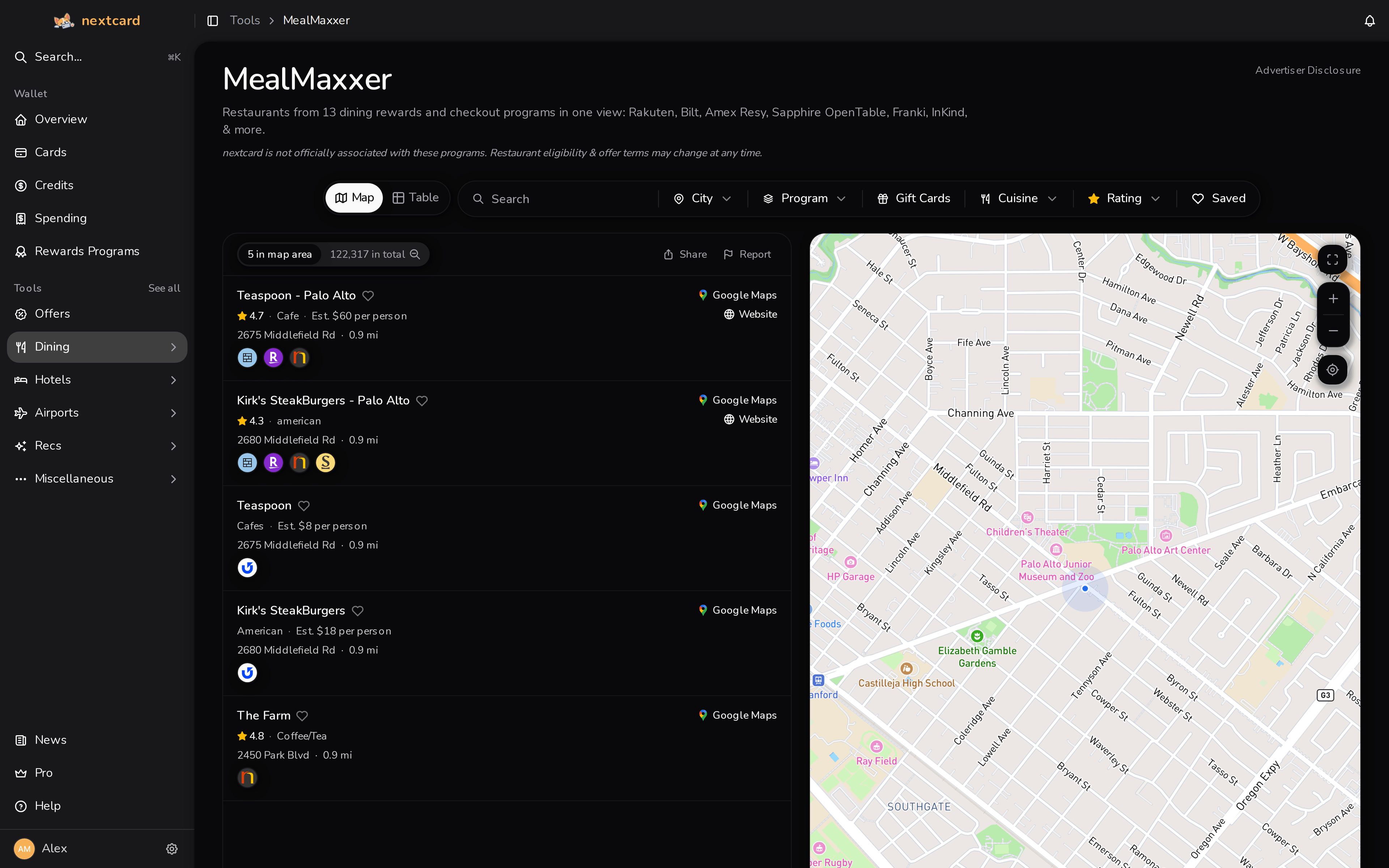Image resolution: width=1389 pixels, height=868 pixels.
Task: Open the City dropdown filter
Action: (702, 199)
